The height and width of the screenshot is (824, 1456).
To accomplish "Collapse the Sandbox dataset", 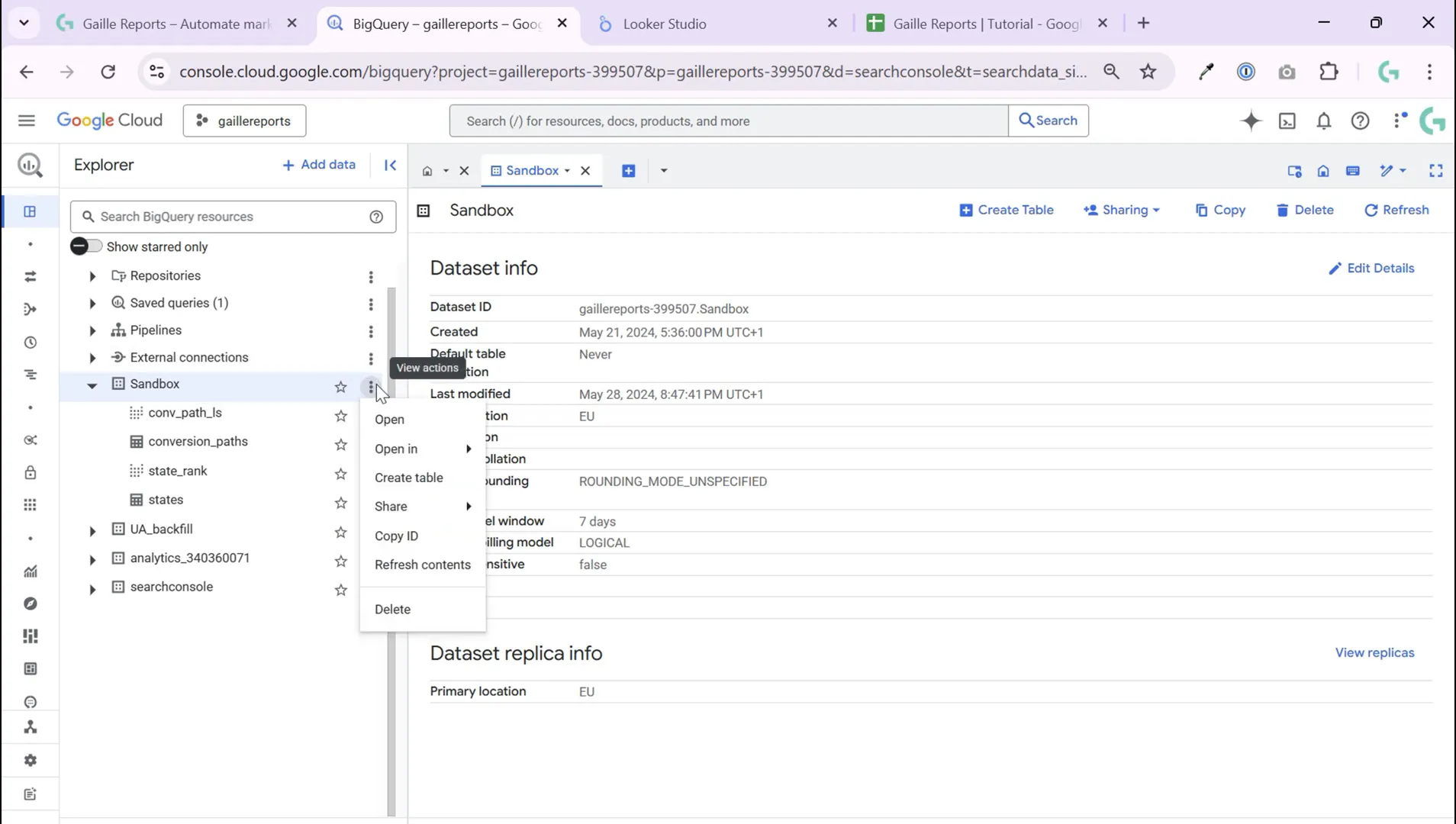I will 92,385.
